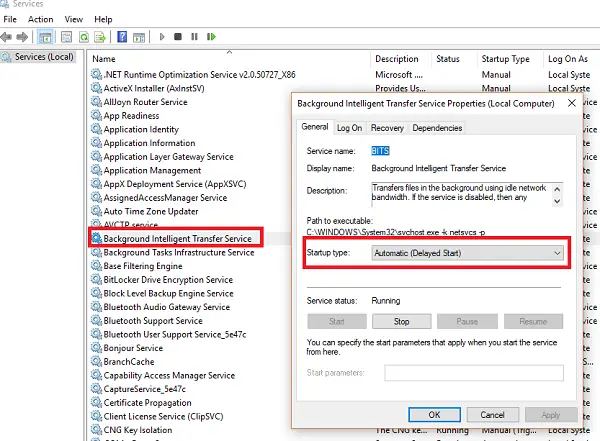The image size is (600, 441).
Task: Click the Export List toolbar icon
Action: (100, 37)
